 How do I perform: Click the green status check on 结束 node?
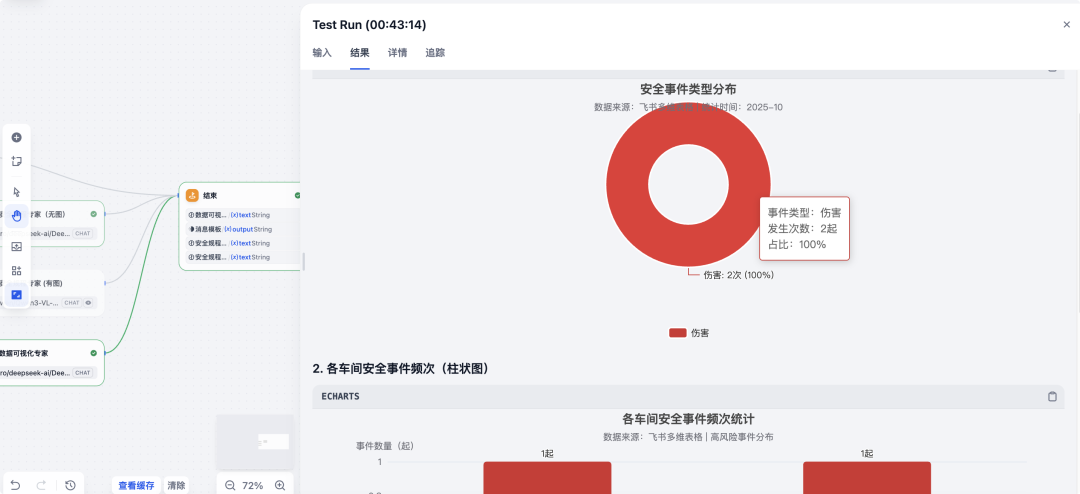(298, 196)
